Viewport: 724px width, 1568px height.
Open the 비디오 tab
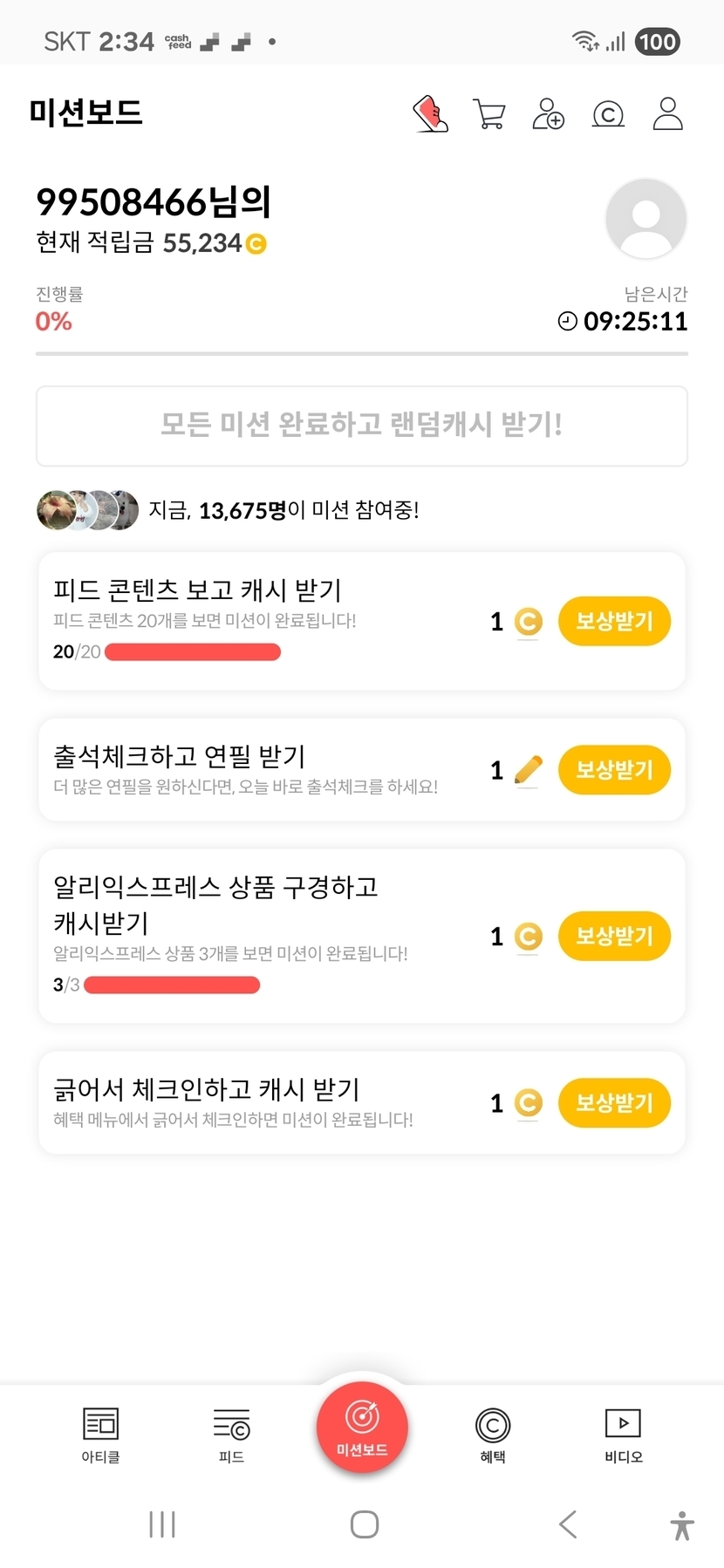coord(624,1435)
